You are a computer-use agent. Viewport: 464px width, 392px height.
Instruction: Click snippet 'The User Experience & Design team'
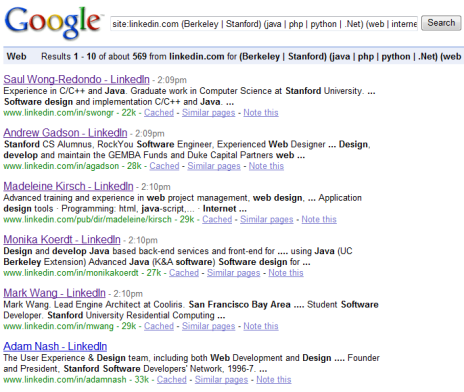tap(76, 358)
